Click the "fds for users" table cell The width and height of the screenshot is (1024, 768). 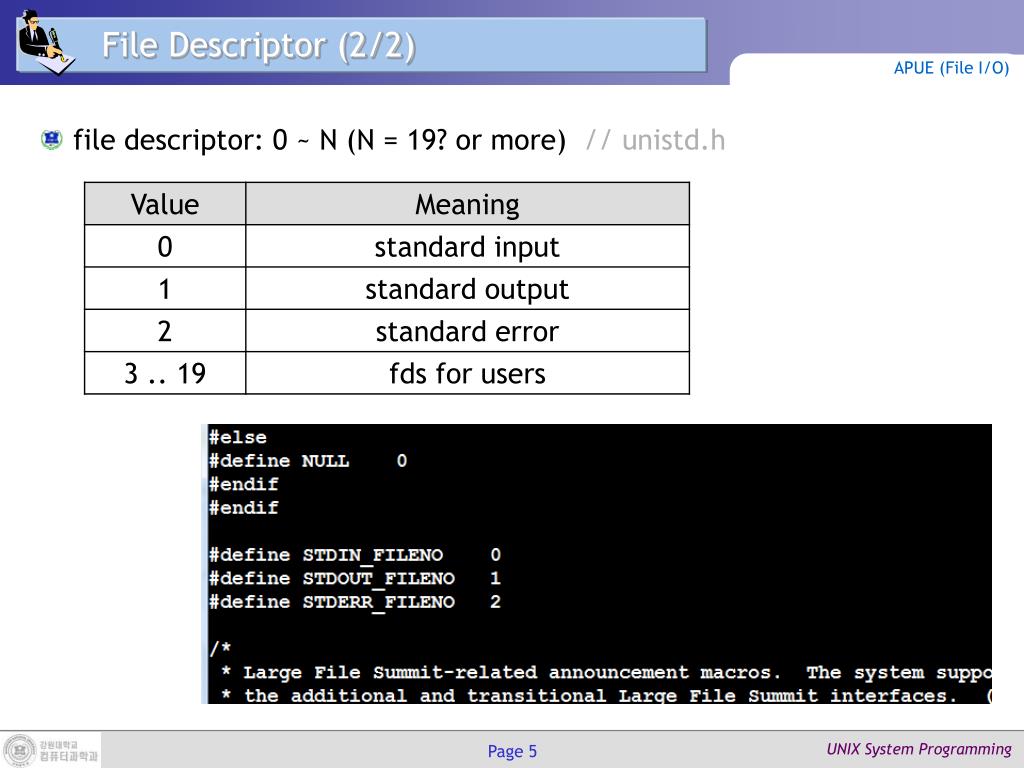point(467,374)
